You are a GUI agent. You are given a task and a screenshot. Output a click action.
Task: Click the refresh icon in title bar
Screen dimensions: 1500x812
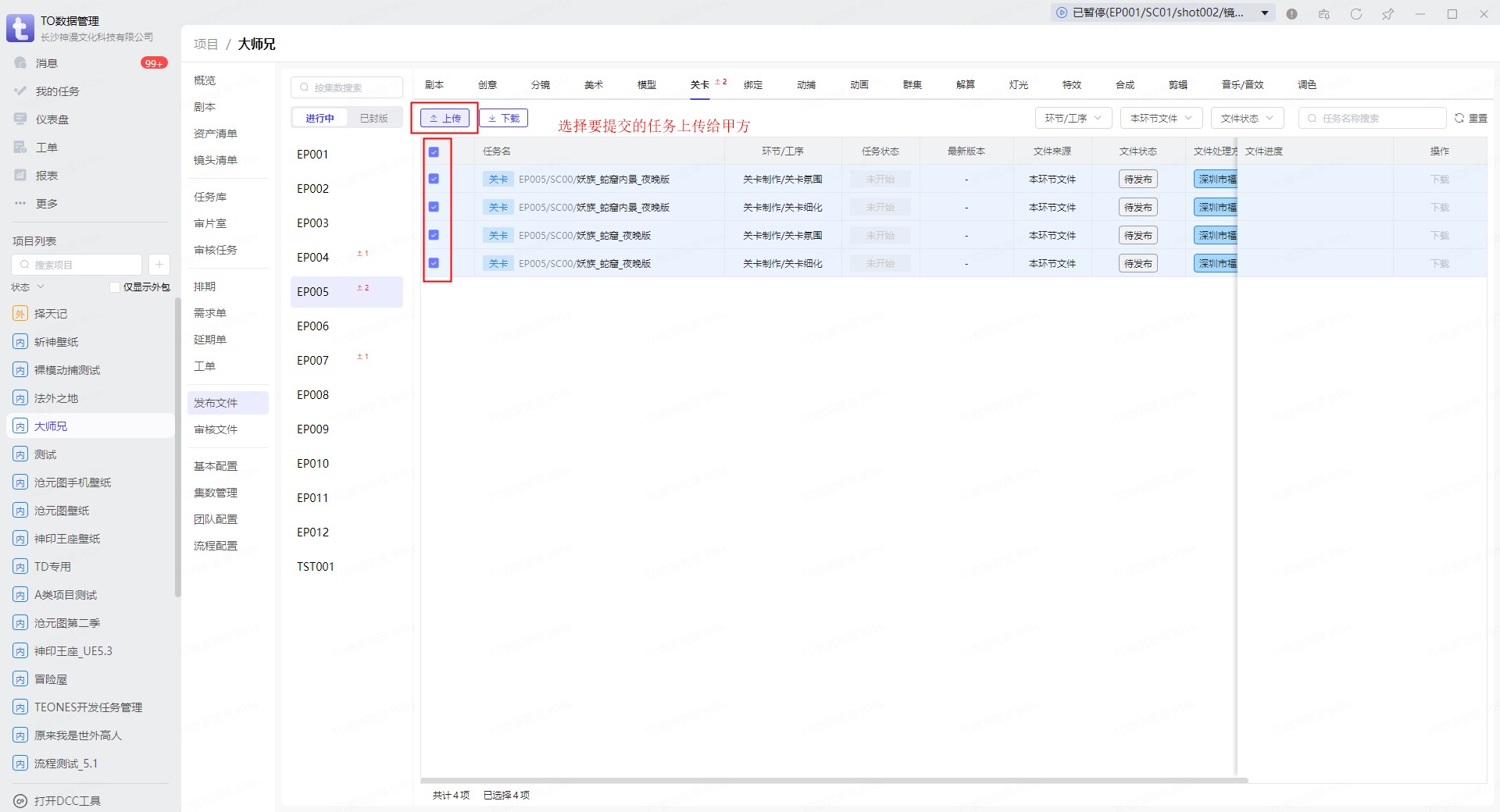[x=1356, y=14]
